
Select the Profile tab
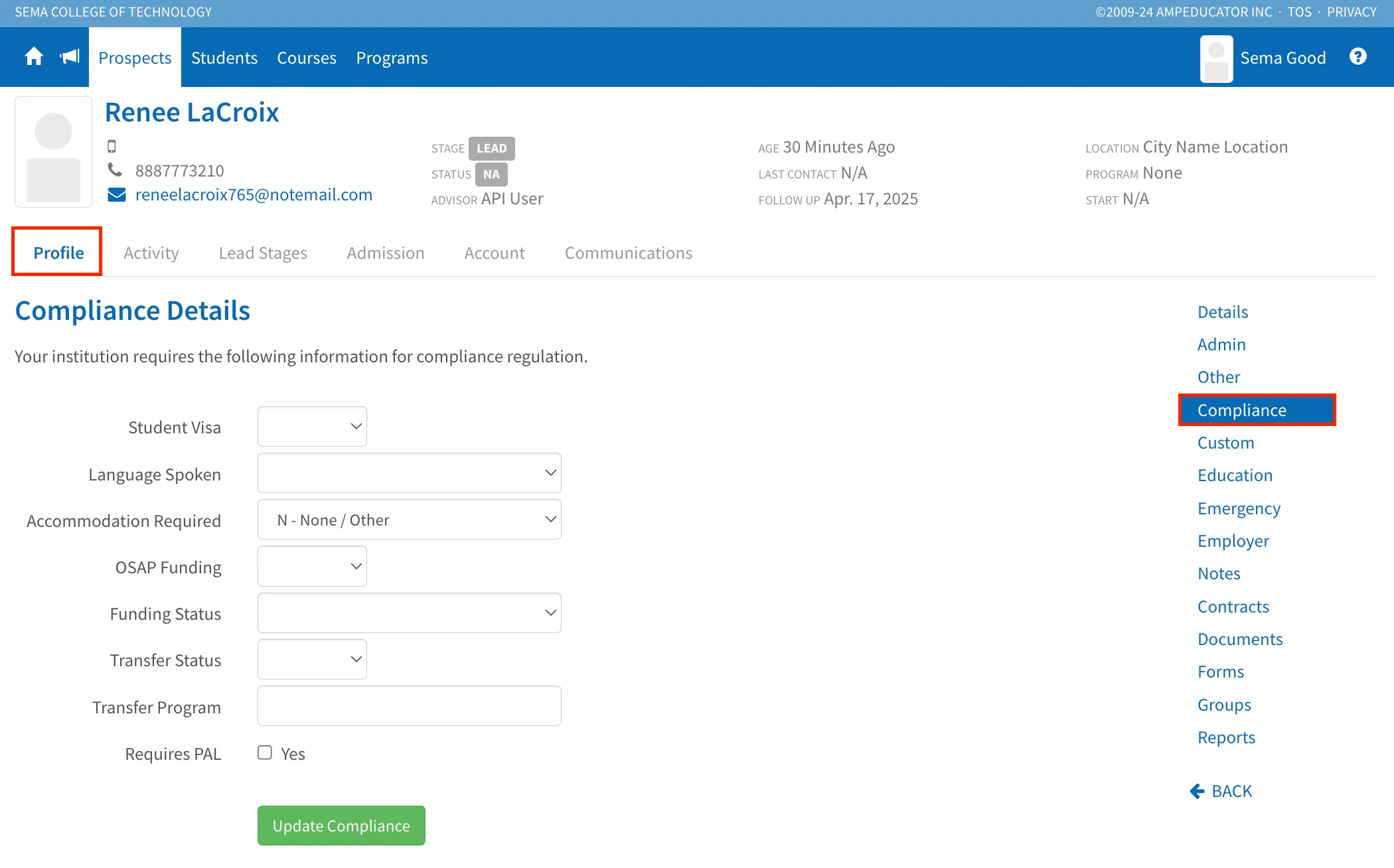(58, 253)
